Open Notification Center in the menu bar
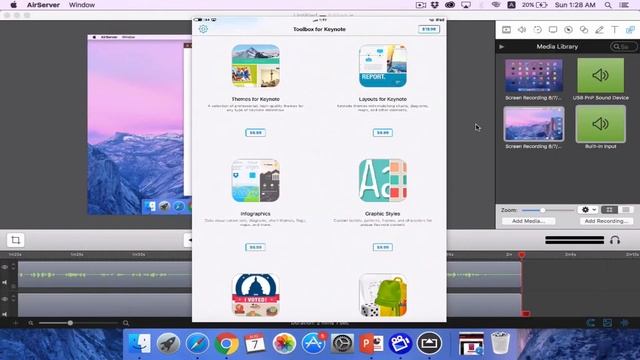The width and height of the screenshot is (640, 360). (624, 5)
